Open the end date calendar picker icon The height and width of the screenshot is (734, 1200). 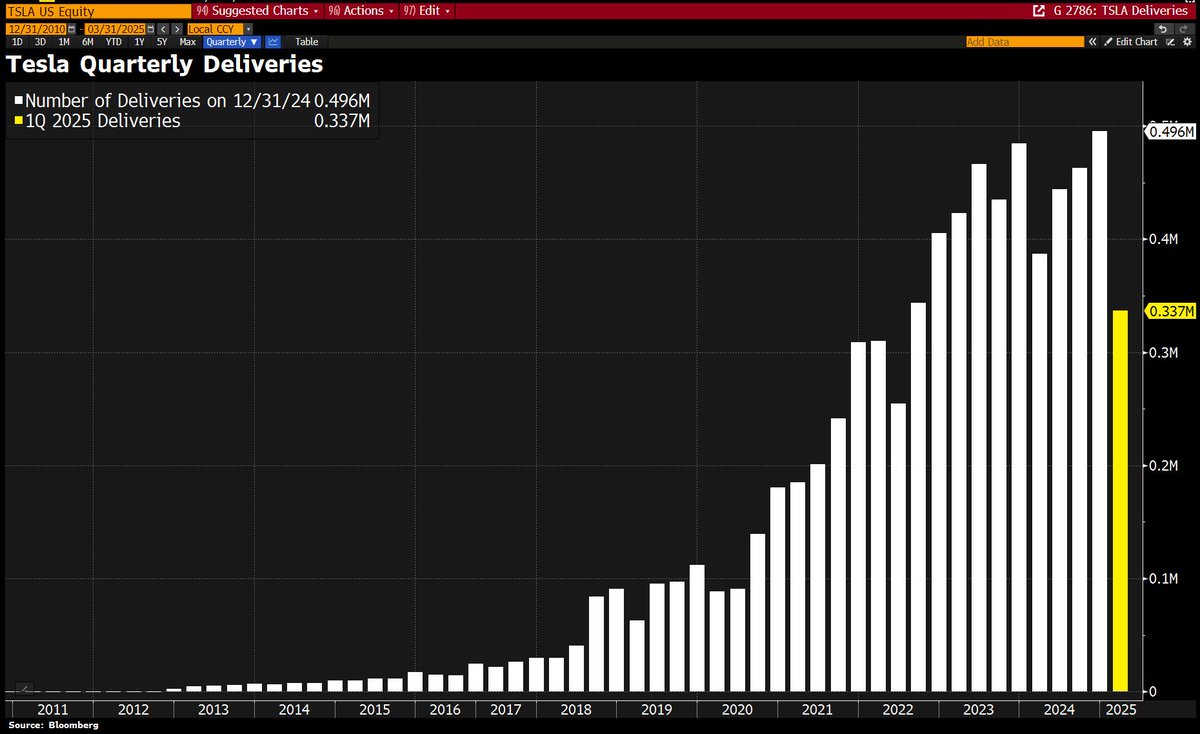pos(150,29)
